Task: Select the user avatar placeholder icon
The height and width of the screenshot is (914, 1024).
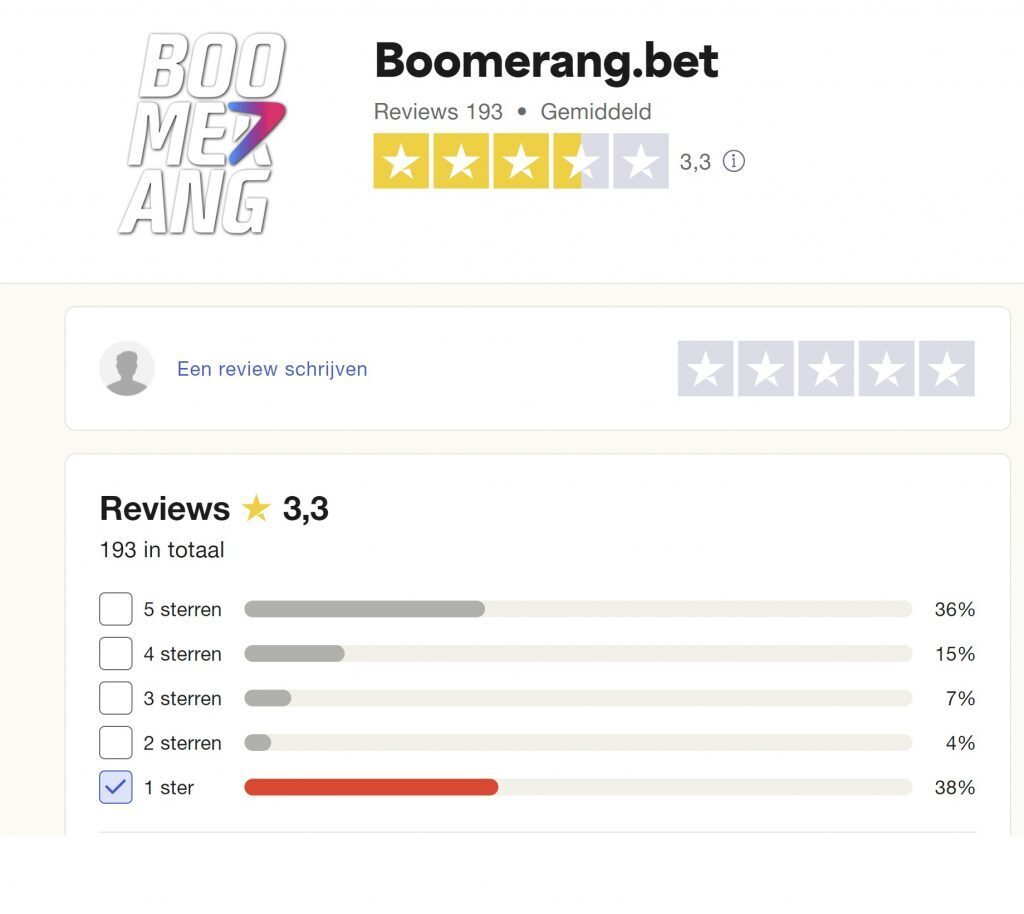Action: click(x=126, y=368)
